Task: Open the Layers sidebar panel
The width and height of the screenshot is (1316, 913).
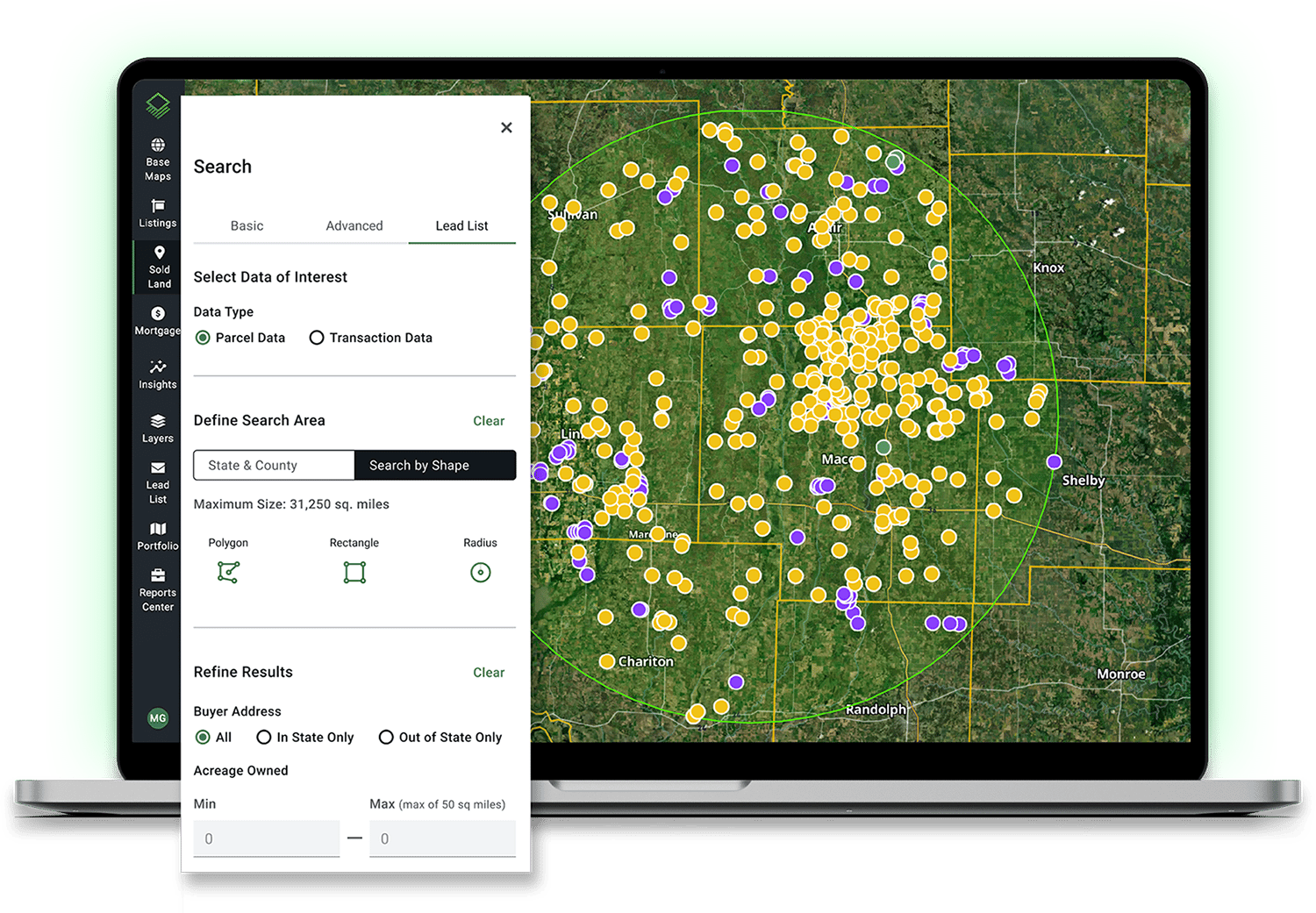Action: [x=158, y=428]
